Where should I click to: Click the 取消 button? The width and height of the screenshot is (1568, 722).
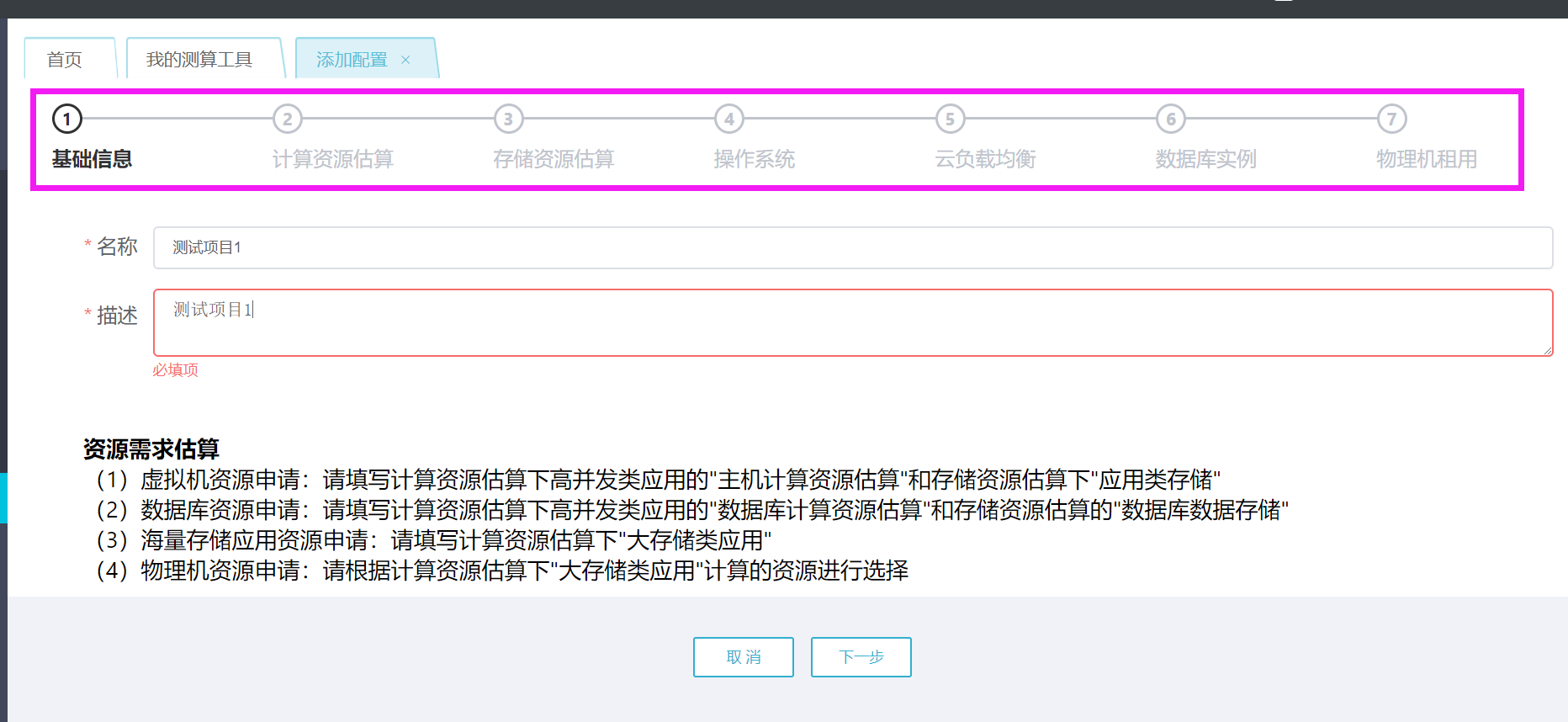(744, 657)
